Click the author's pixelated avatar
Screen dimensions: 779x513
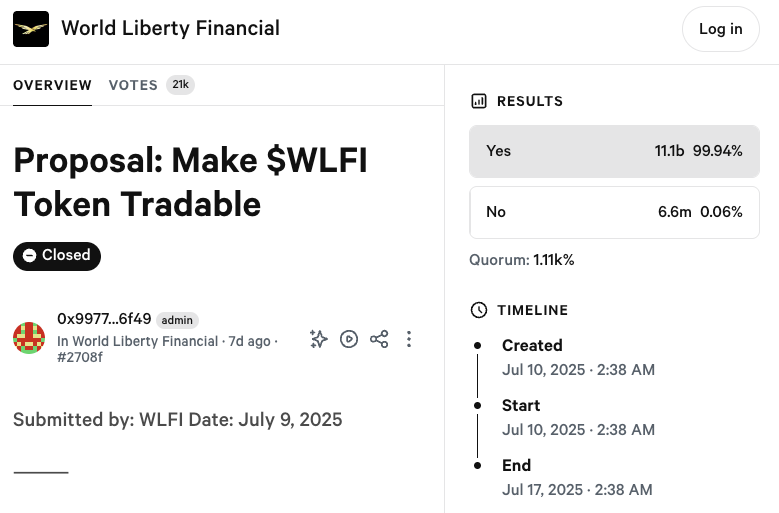coord(29,338)
